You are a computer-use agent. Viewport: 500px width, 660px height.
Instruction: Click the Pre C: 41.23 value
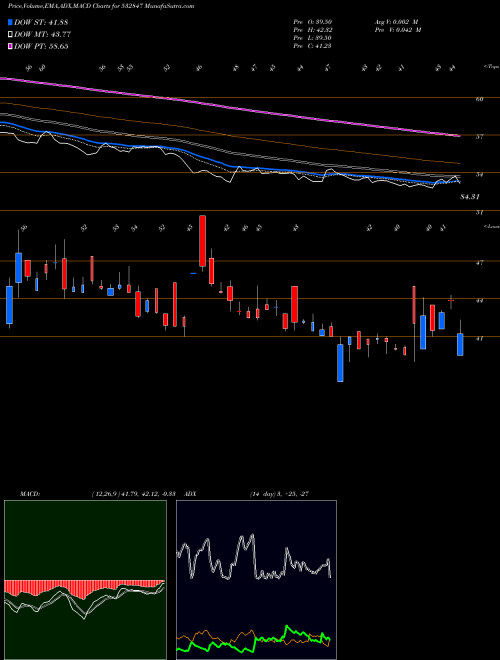pyautogui.click(x=312, y=46)
